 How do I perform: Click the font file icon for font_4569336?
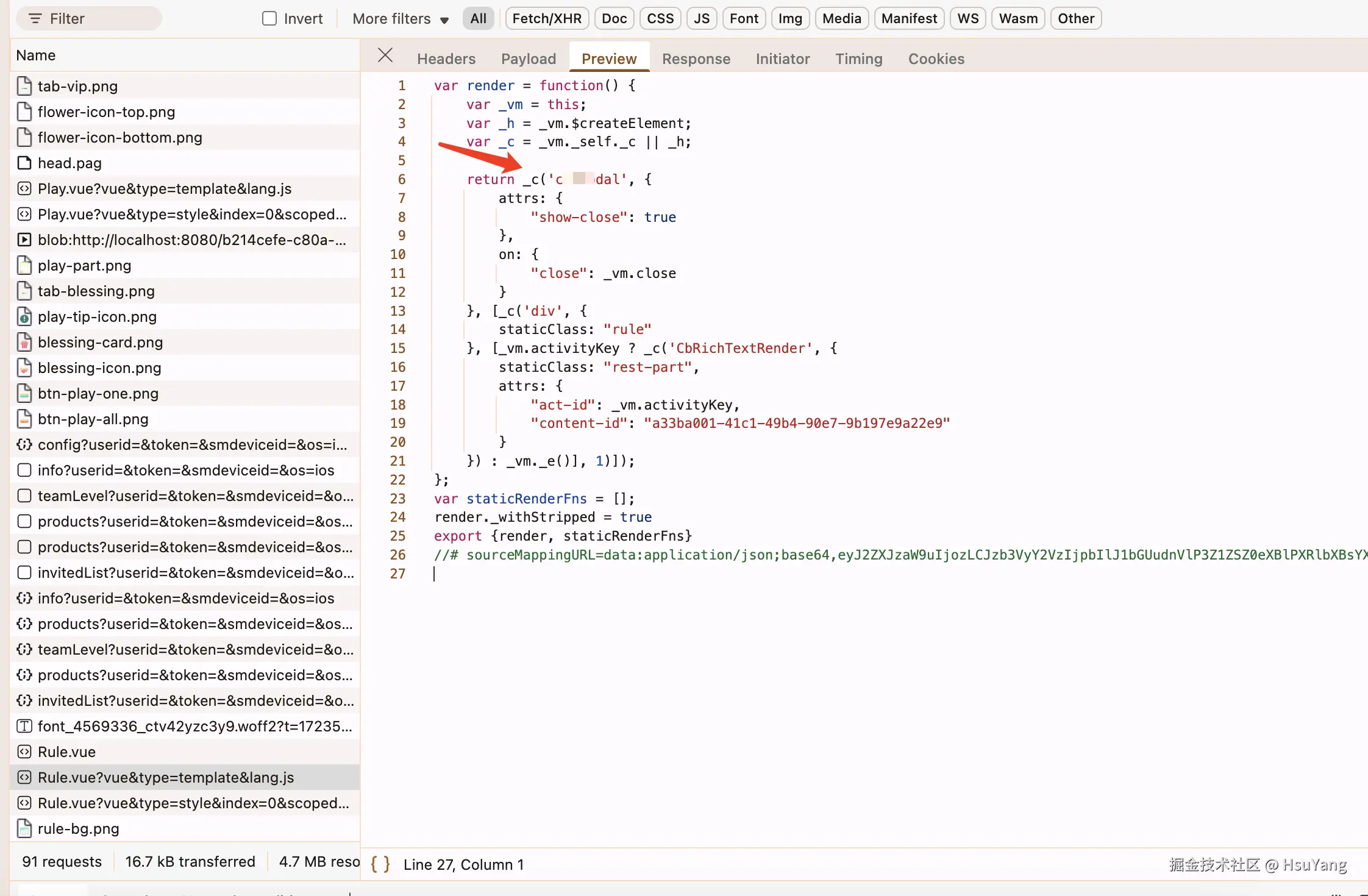(24, 726)
